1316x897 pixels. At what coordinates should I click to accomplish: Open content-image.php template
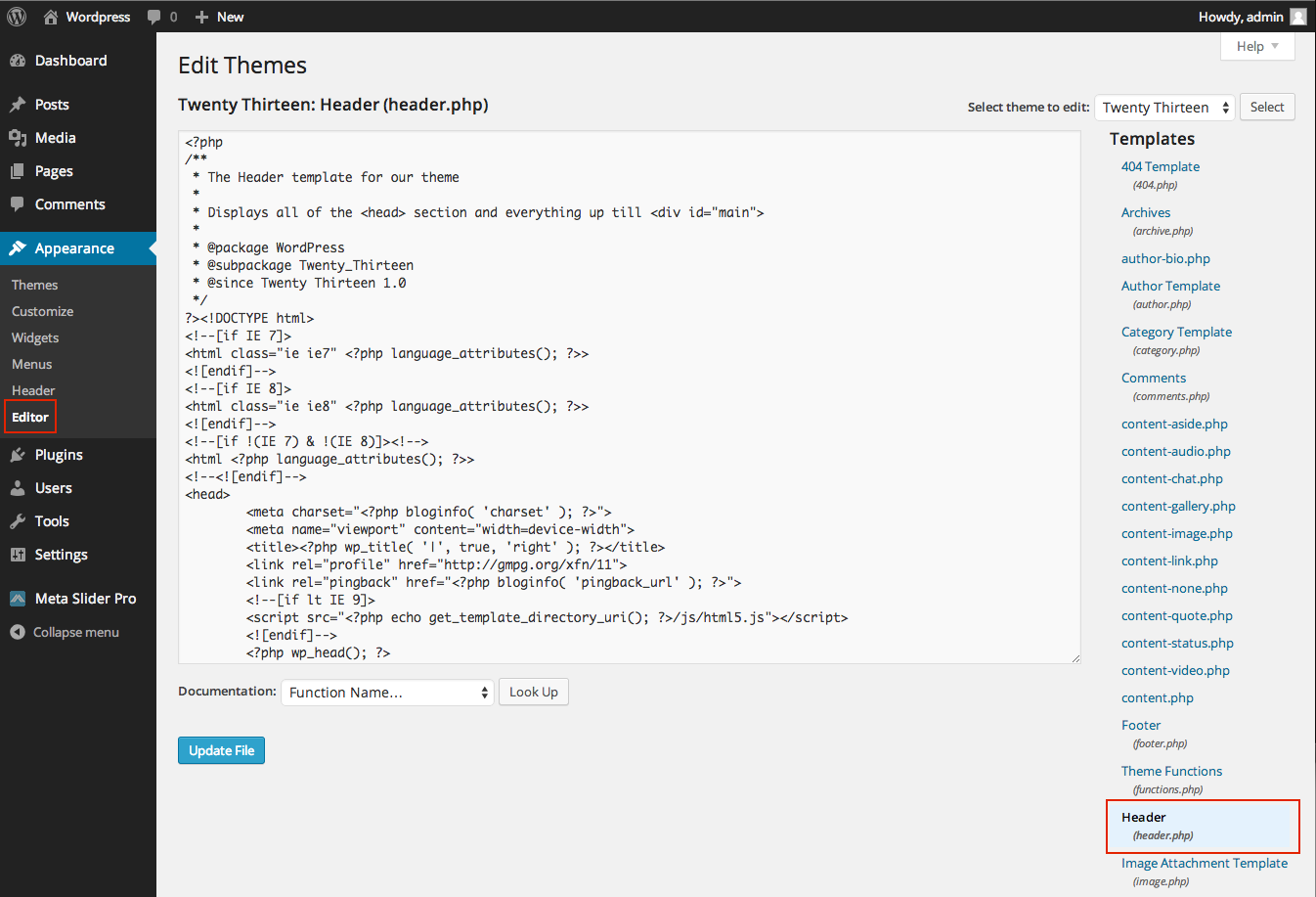click(1177, 533)
